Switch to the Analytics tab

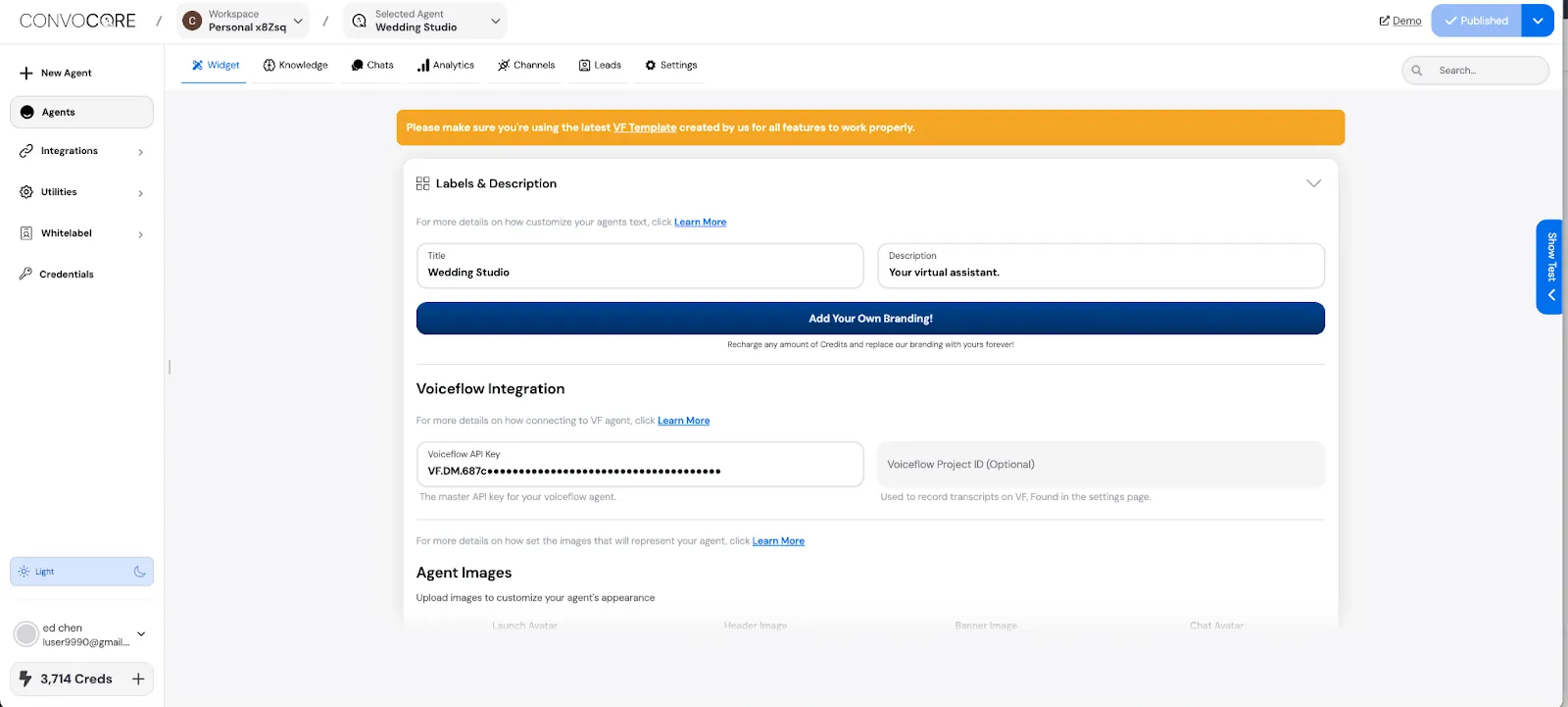(x=445, y=65)
